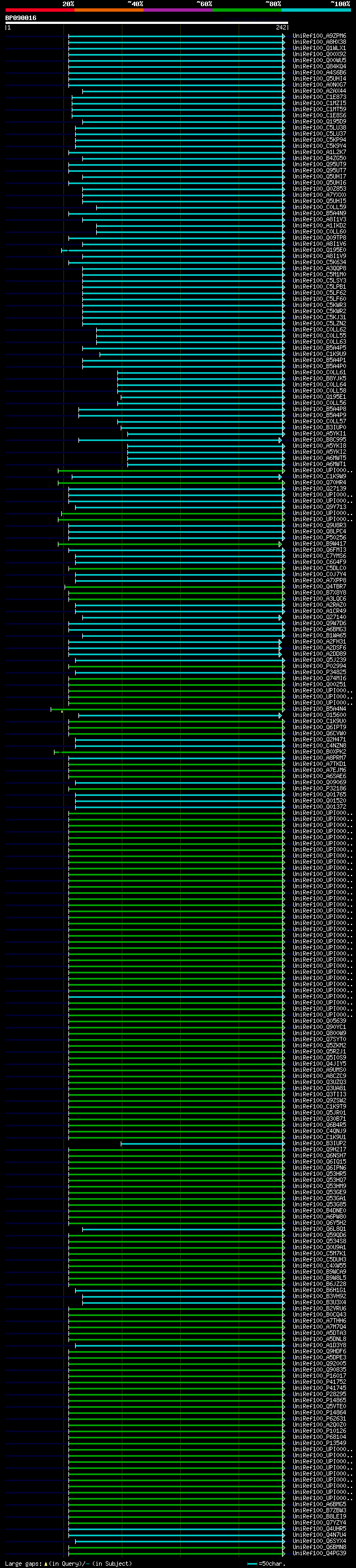Screen dimensions: 356x1568
Task: Click the 242 end position marker
Action: (x=280, y=27)
